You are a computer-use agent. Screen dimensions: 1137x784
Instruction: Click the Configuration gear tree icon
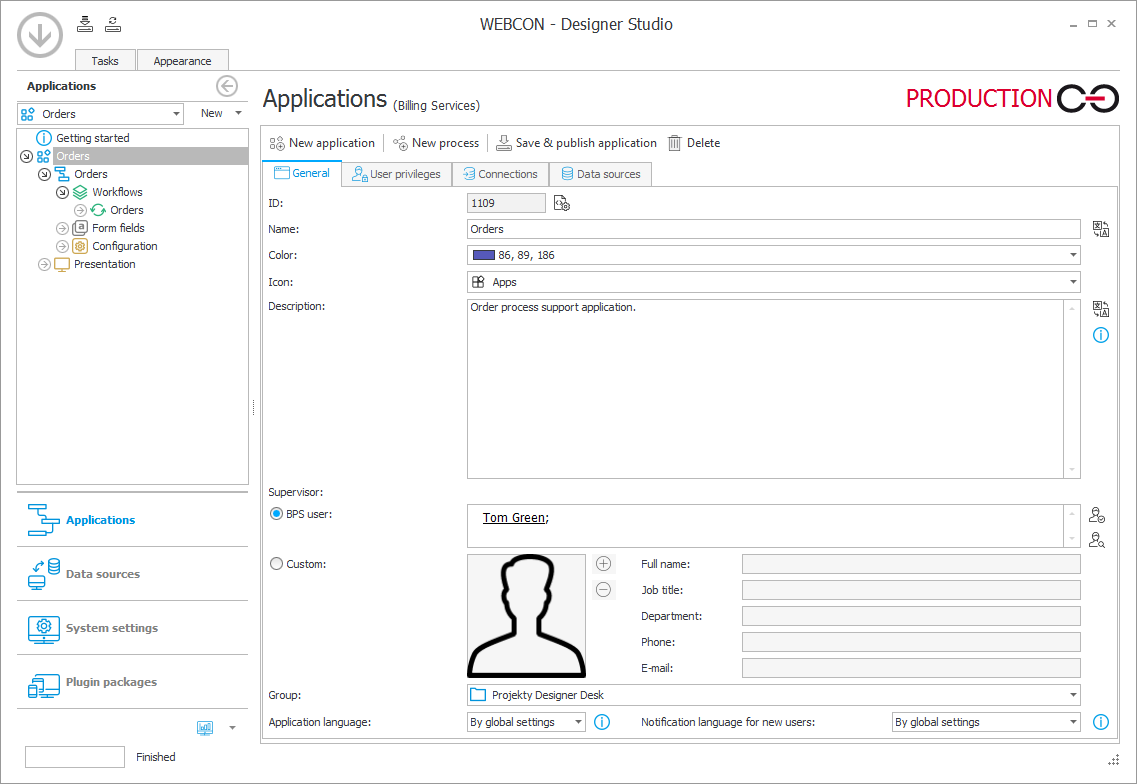point(80,246)
